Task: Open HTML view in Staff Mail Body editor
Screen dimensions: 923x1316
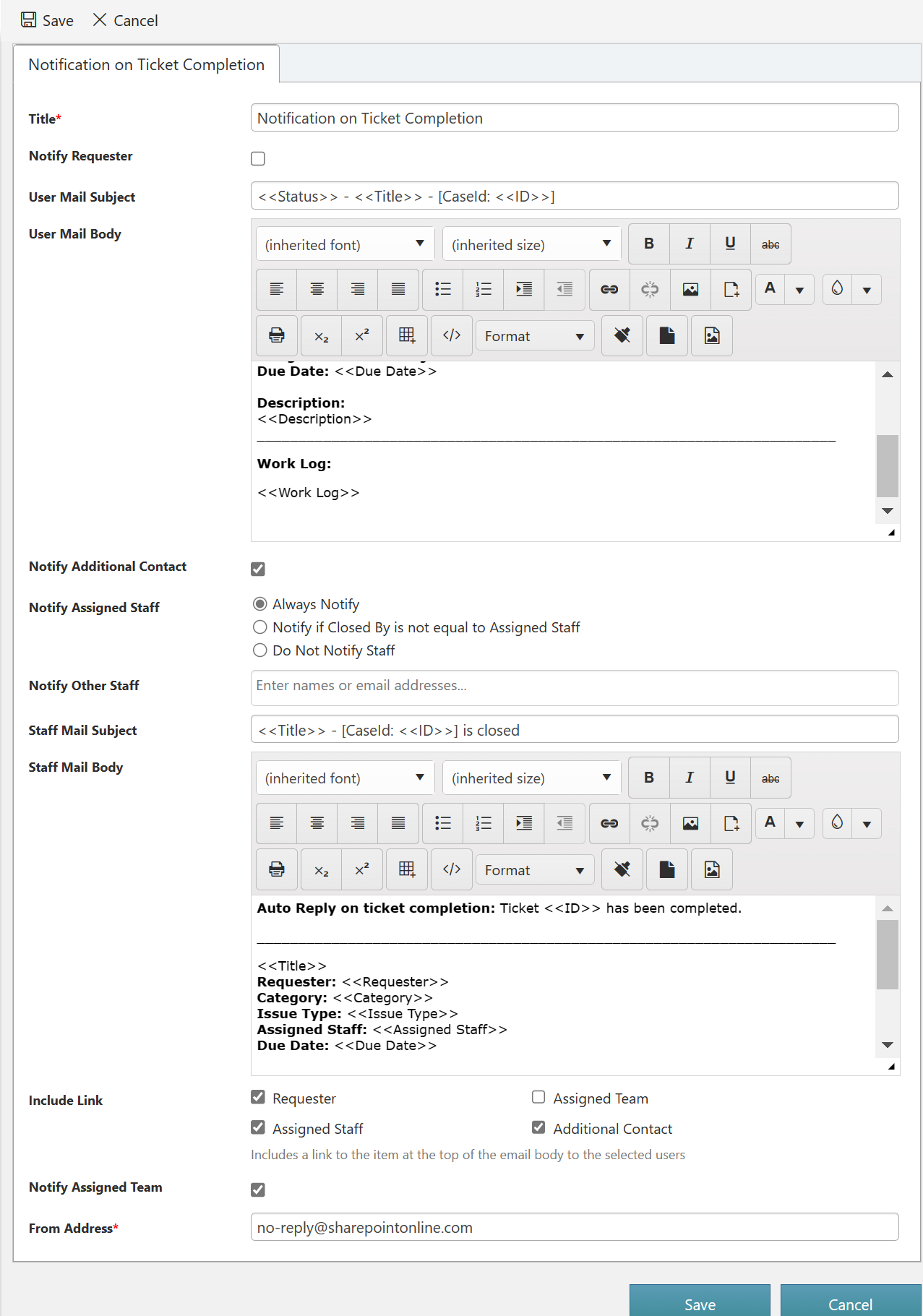Action: (x=452, y=869)
